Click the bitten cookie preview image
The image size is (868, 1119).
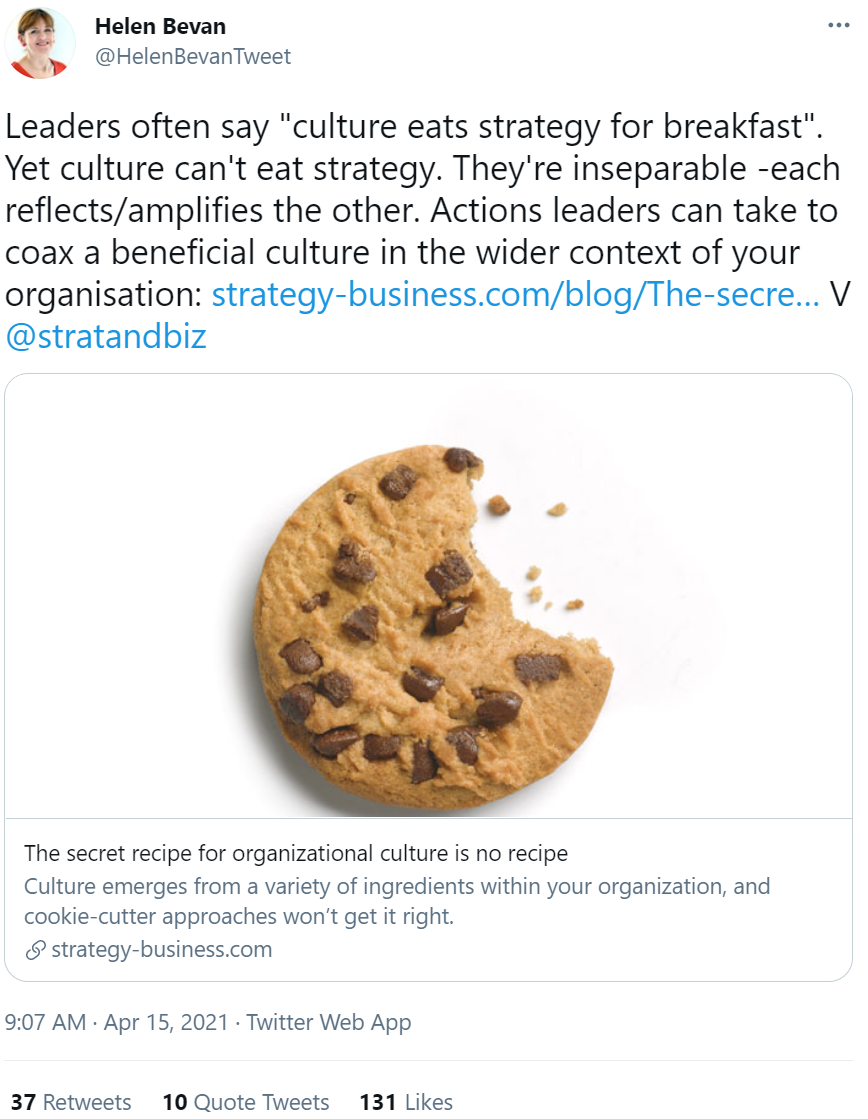click(x=428, y=596)
